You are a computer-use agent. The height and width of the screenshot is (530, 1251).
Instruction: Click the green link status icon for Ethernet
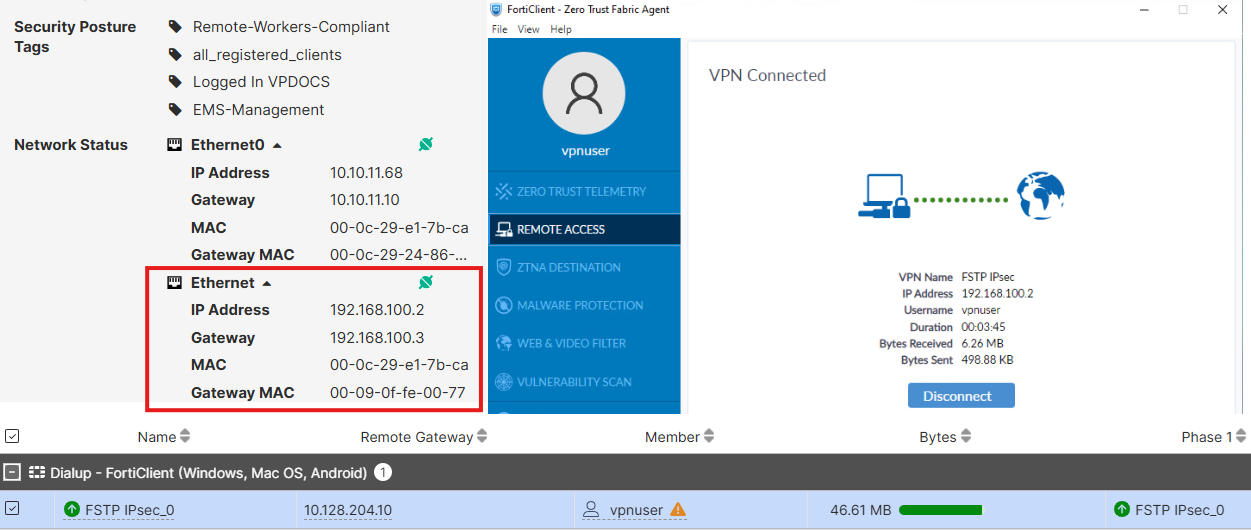coord(425,283)
